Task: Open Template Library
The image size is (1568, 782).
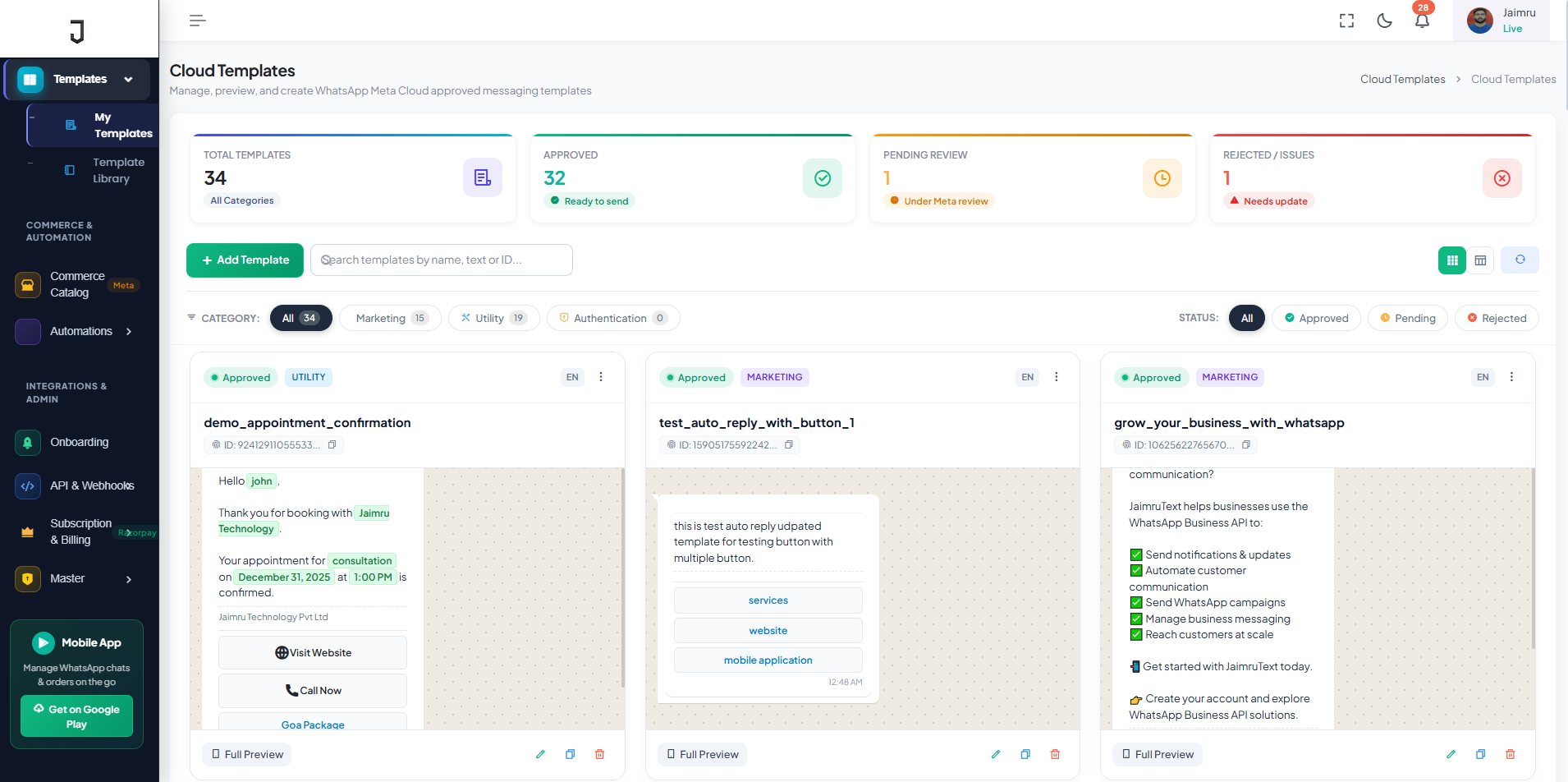Action: tap(92, 170)
